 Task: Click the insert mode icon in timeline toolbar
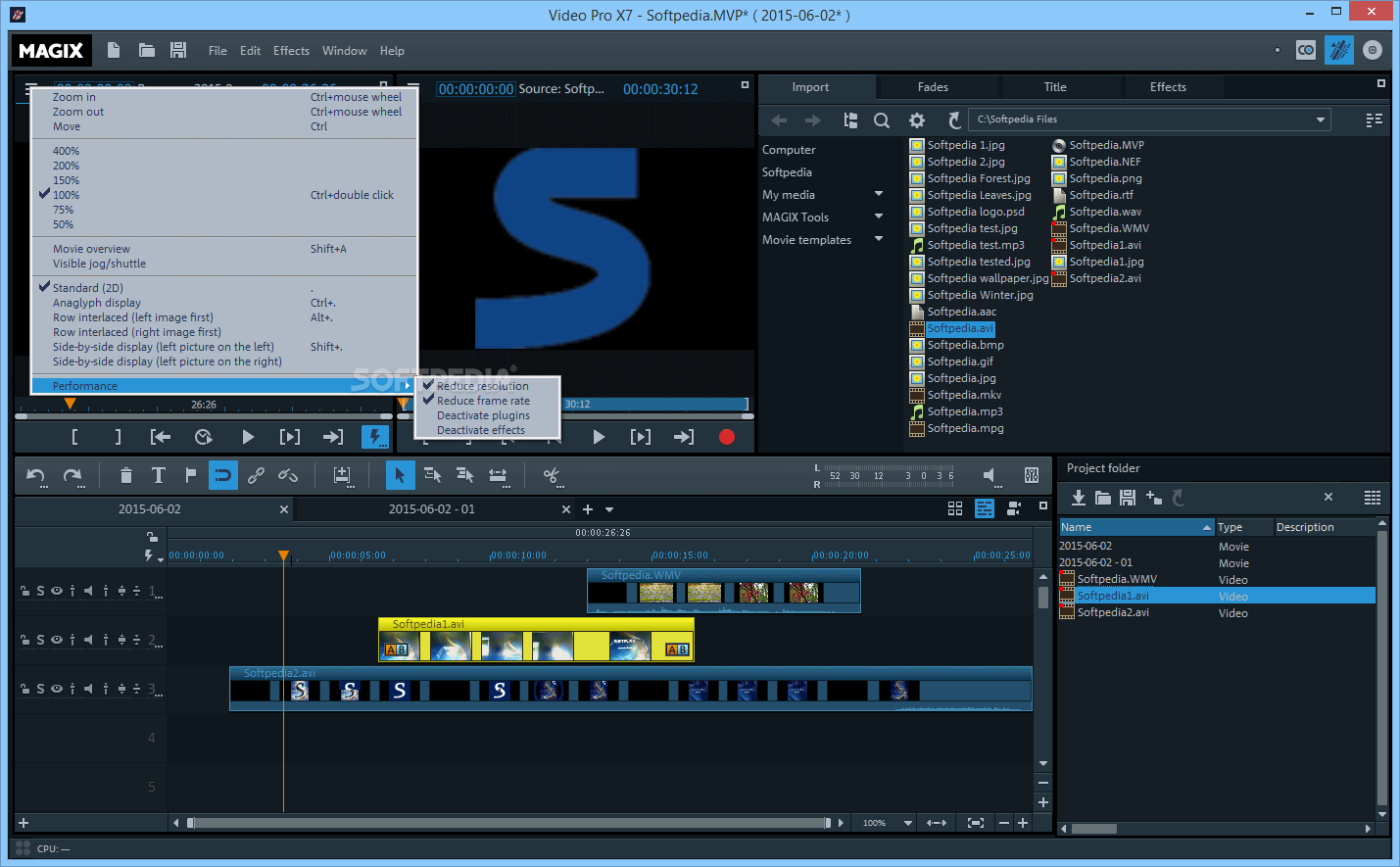pyautogui.click(x=342, y=476)
